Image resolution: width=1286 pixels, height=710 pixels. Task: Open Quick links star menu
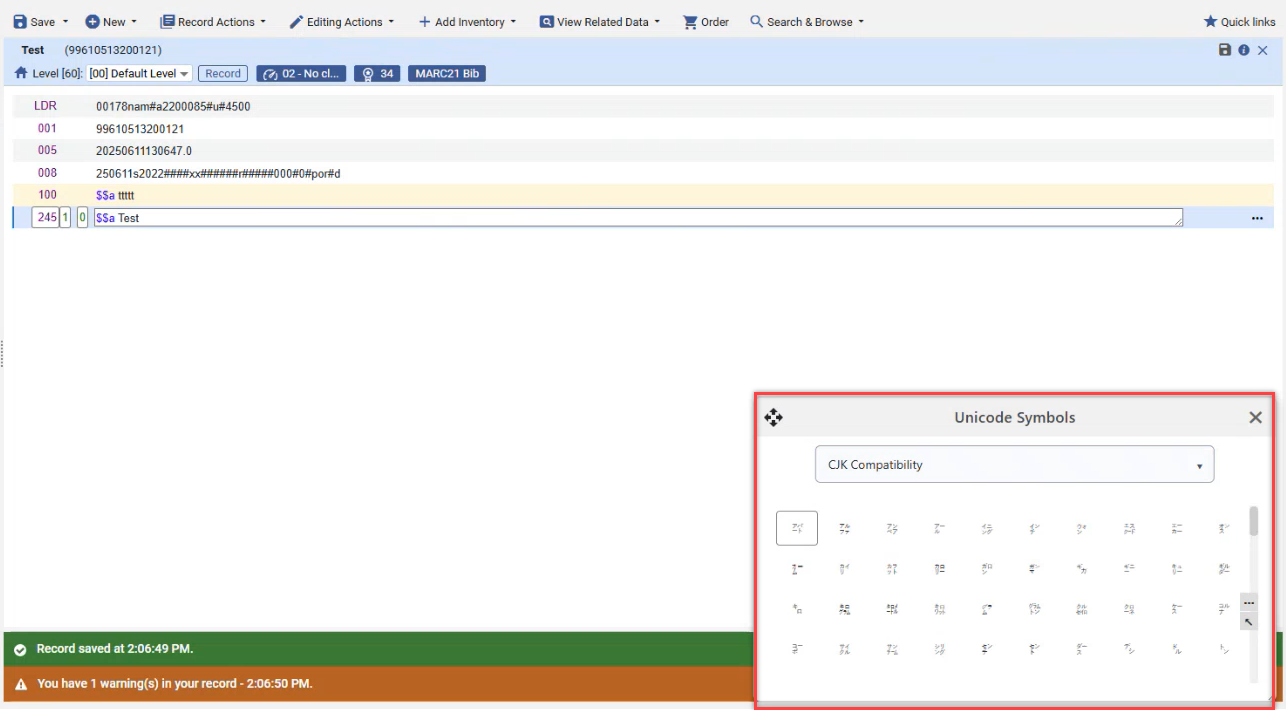[x=1239, y=22]
